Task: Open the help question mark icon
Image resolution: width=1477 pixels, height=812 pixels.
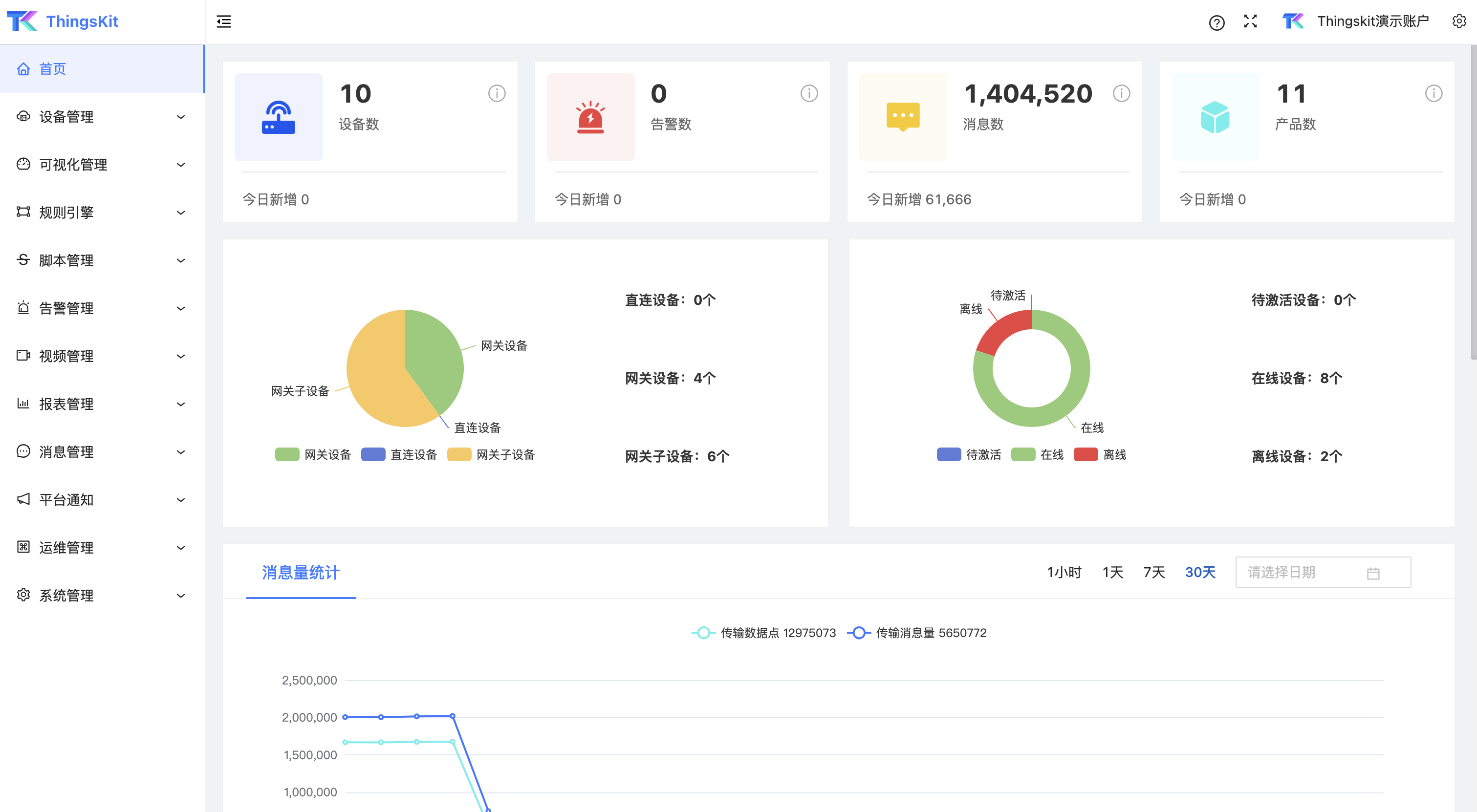Action: coord(1216,22)
